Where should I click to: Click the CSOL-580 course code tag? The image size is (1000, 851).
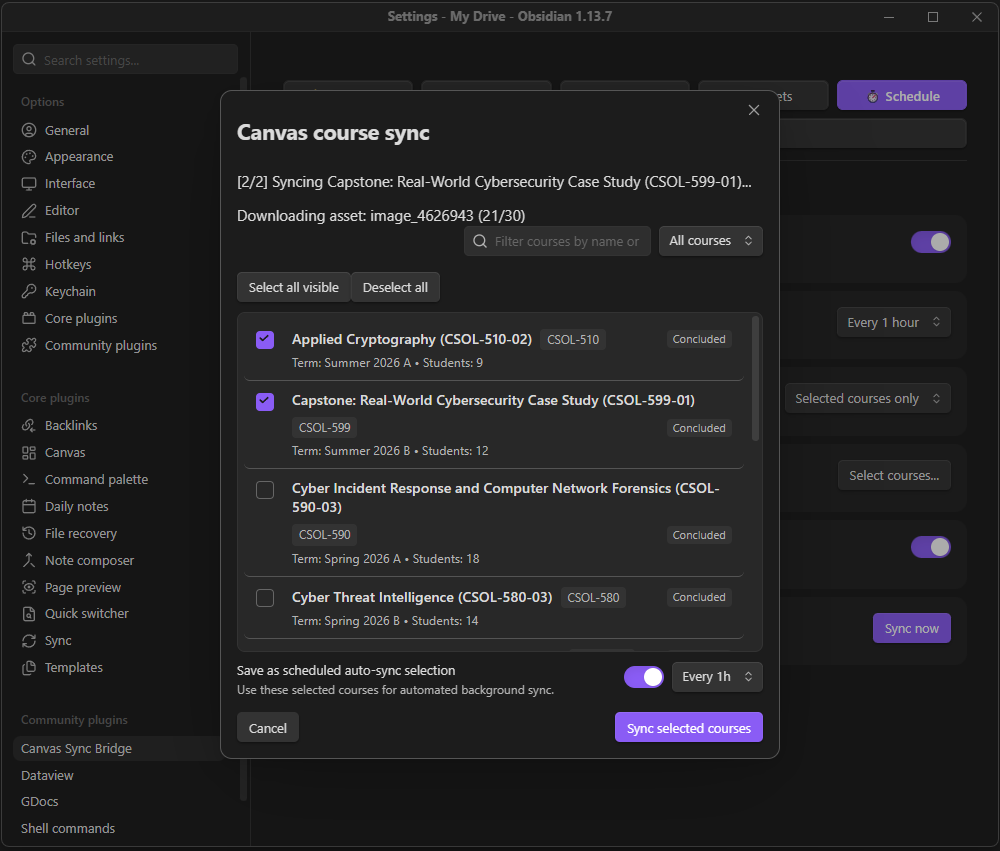tap(593, 598)
